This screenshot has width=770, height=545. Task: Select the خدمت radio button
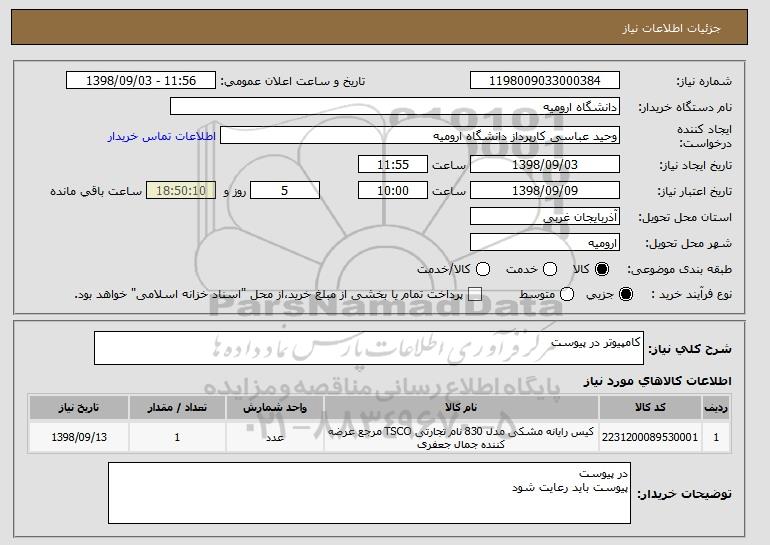550,269
